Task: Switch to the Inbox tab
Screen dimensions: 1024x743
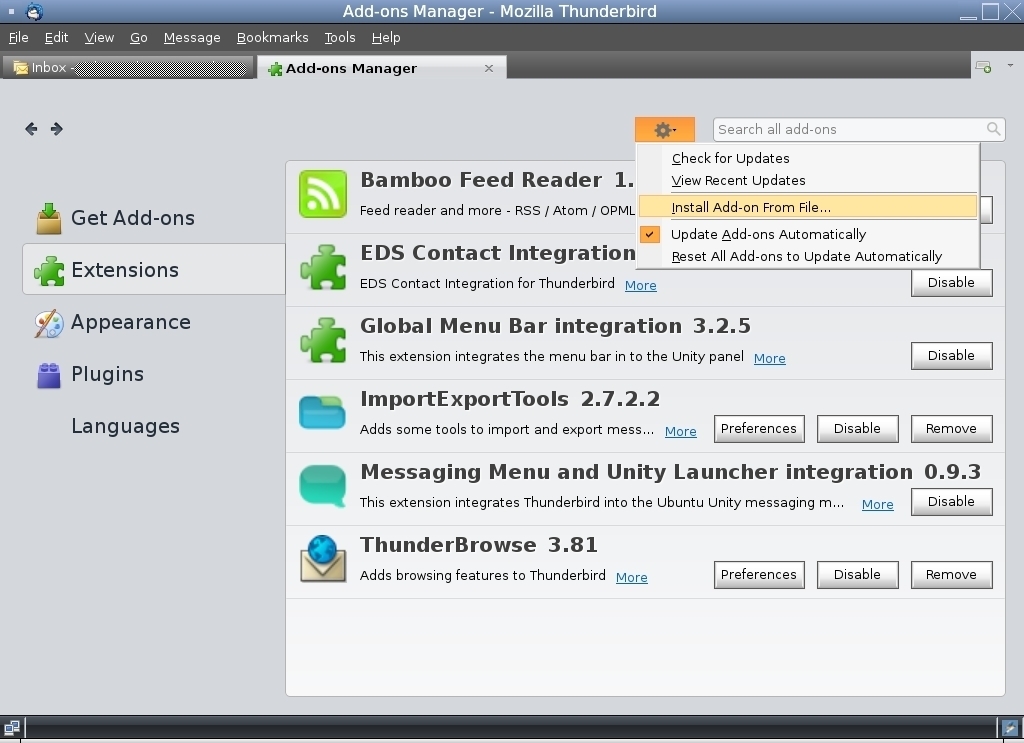Action: tap(128, 68)
